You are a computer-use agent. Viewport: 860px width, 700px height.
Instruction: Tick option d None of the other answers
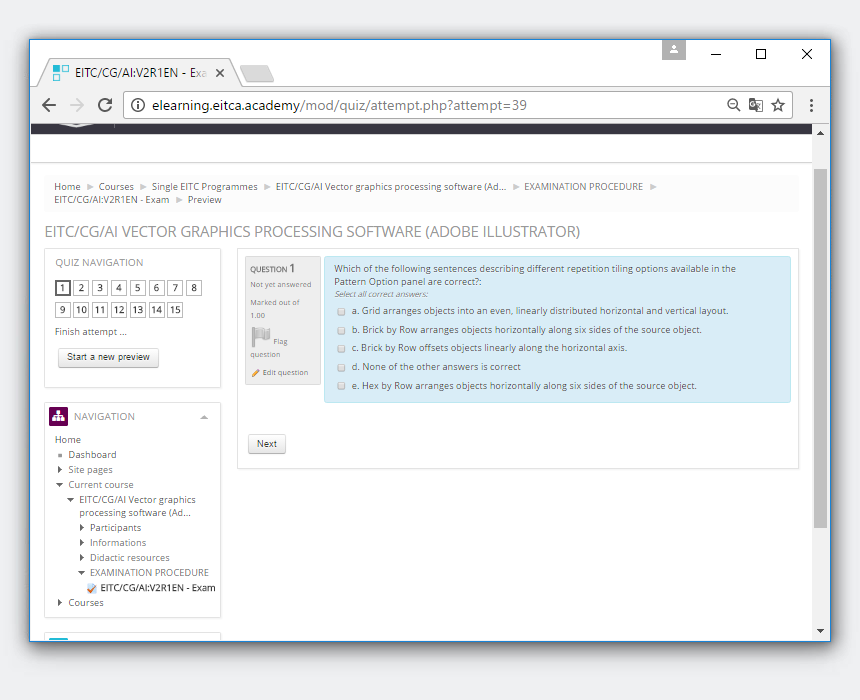point(341,367)
